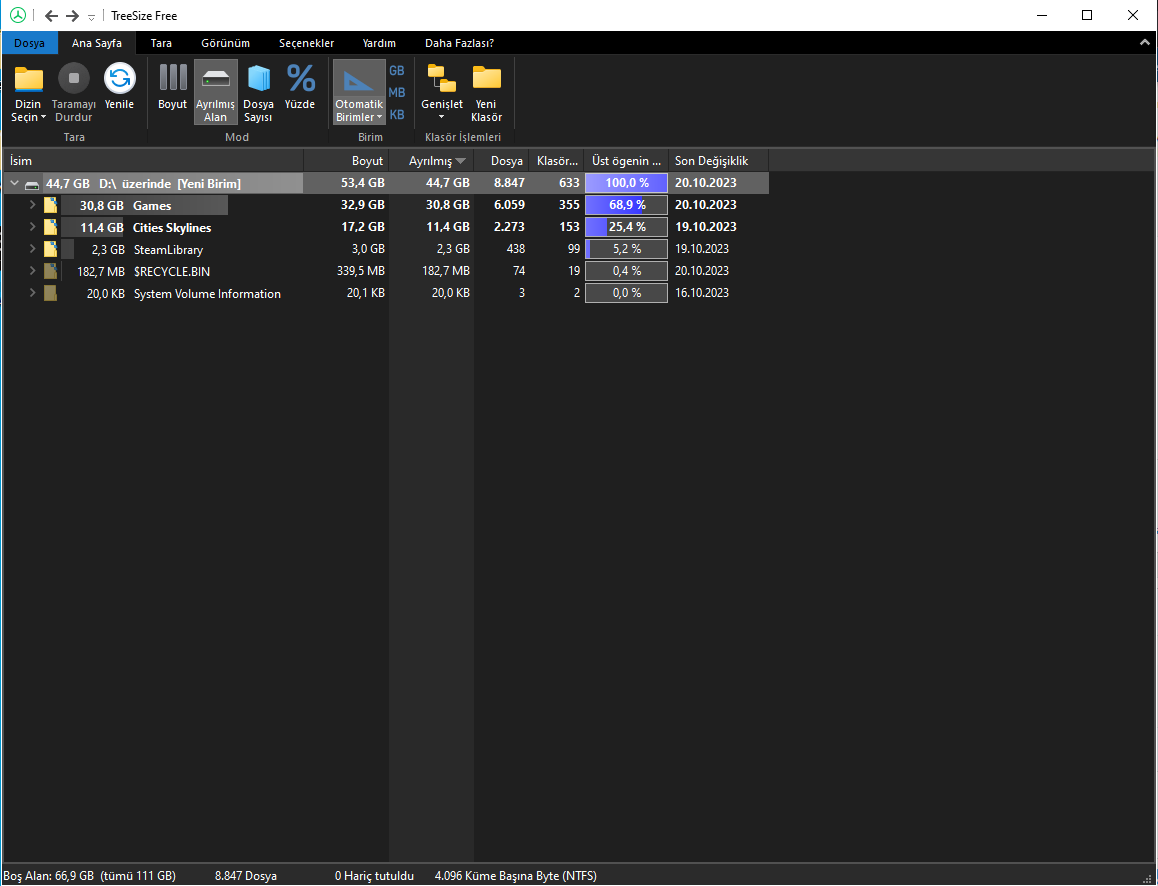The width and height of the screenshot is (1158, 886).
Task: Click the 6.059 file count cell
Action: click(x=509, y=205)
